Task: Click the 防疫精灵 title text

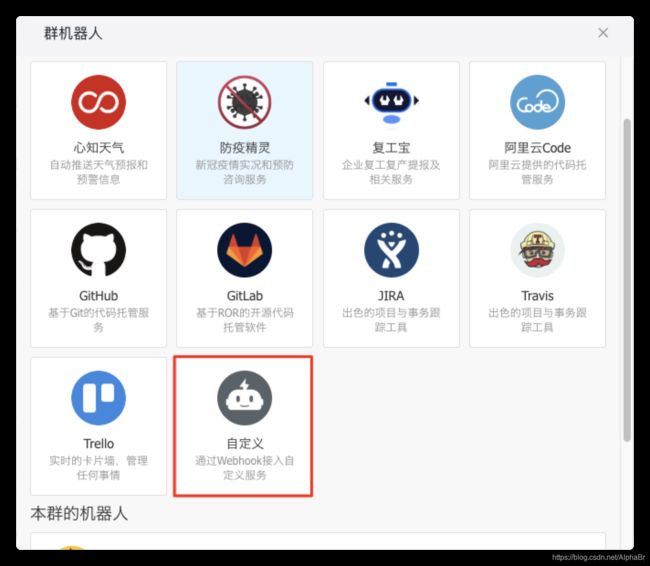Action: [x=245, y=148]
